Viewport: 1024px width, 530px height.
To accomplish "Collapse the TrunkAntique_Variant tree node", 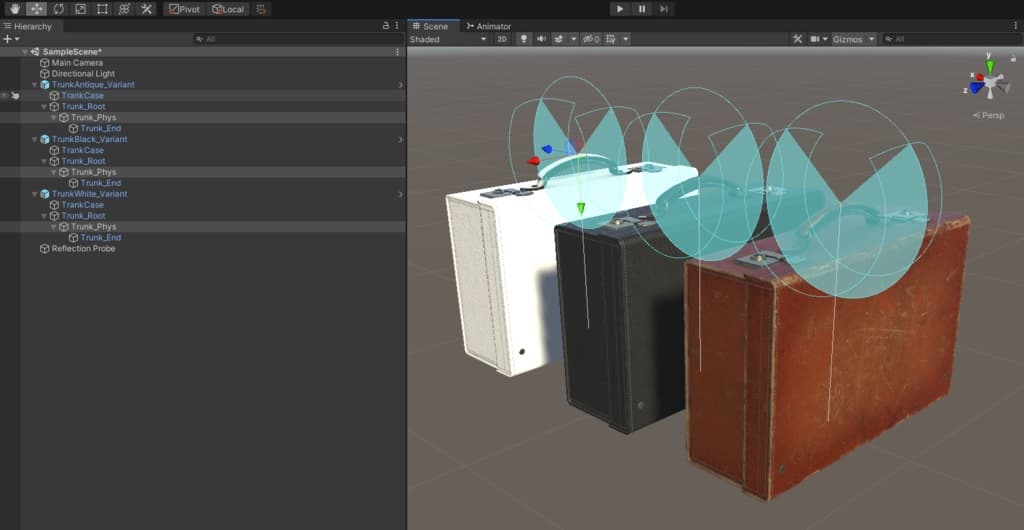I will 34,85.
